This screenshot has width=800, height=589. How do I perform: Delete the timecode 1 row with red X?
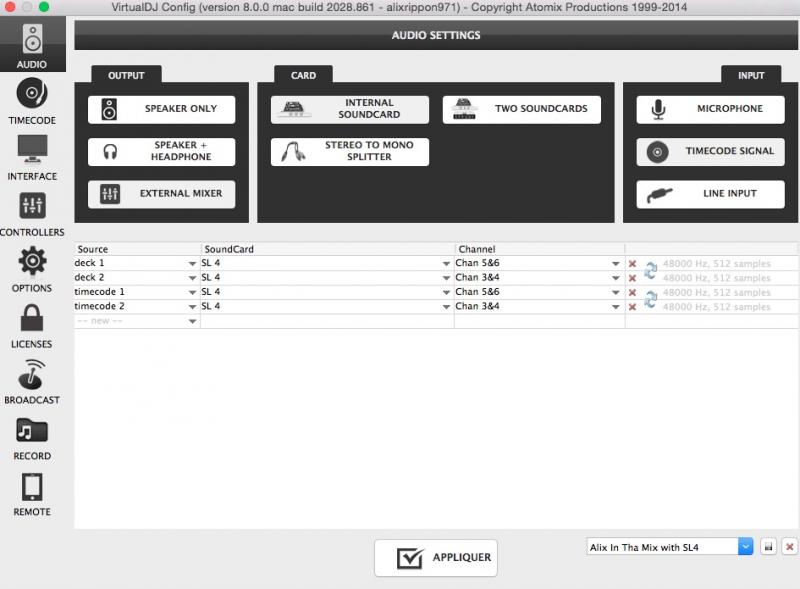pyautogui.click(x=632, y=292)
